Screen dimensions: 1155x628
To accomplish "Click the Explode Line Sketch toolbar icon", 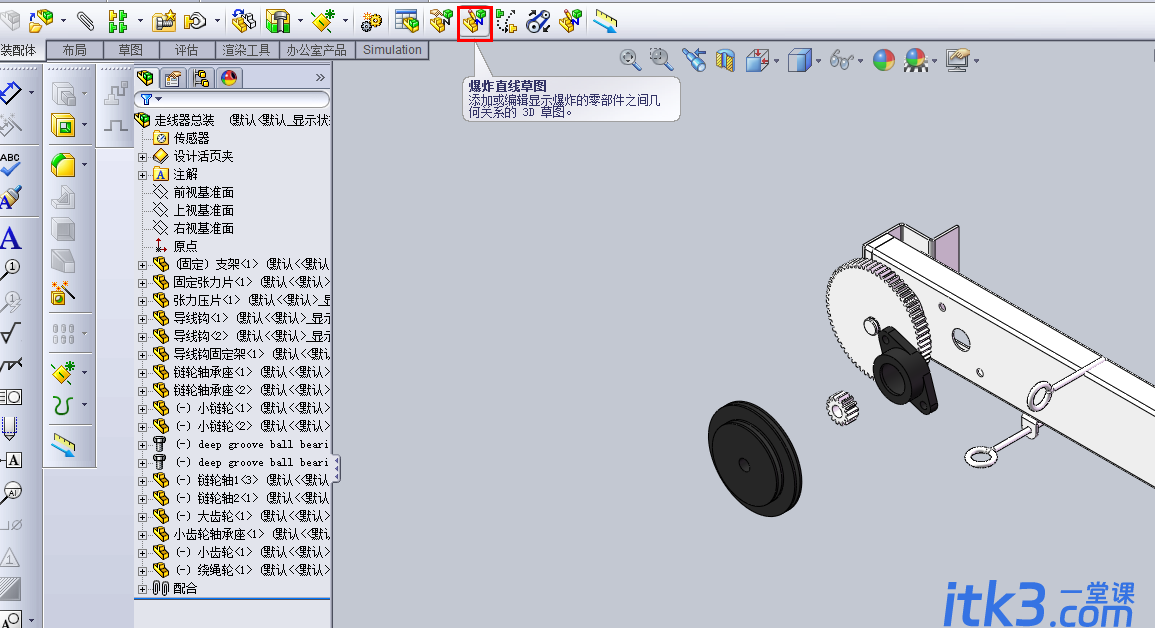I will 474,21.
